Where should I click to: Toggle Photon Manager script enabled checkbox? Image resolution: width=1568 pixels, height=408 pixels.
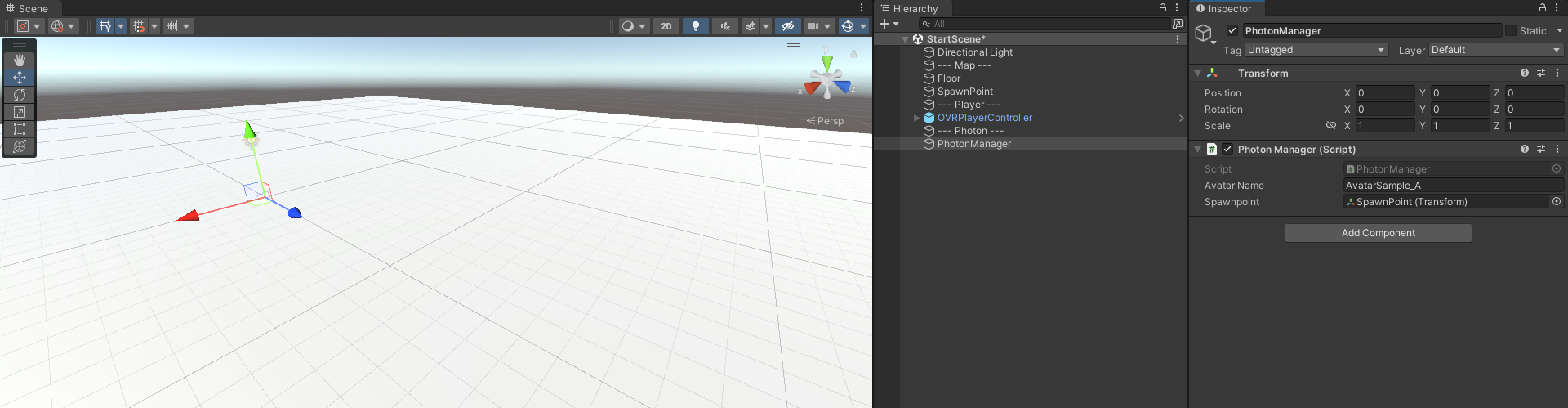pos(1227,149)
